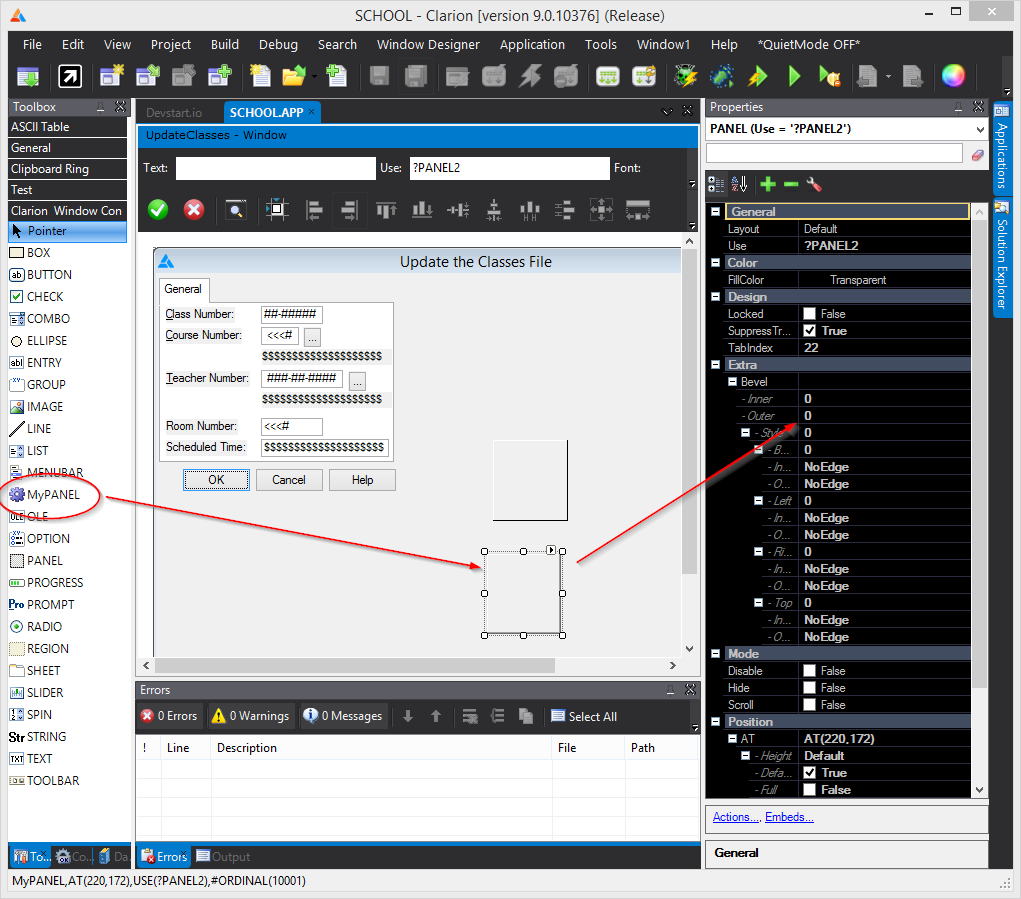
Task: Switch to the Devstart.io tab
Action: point(174,113)
